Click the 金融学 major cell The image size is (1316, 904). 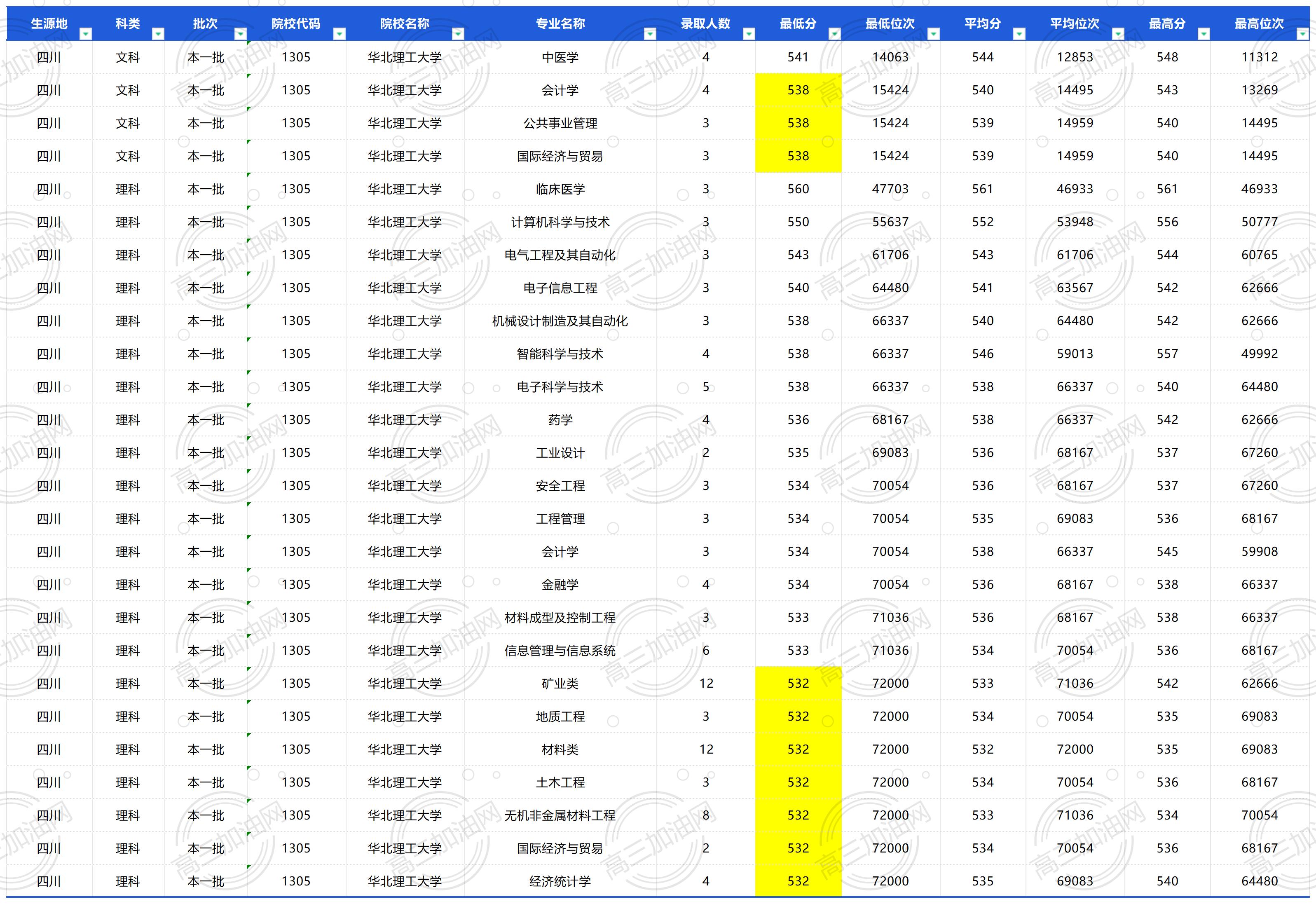[x=560, y=585]
